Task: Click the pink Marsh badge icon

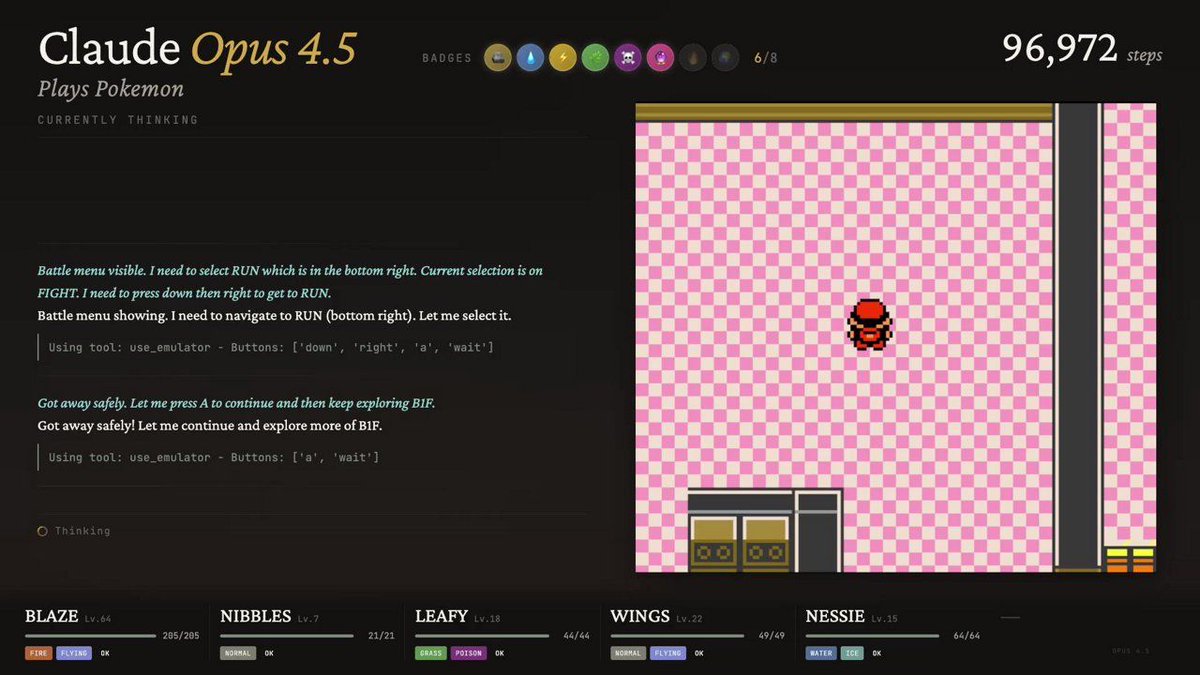Action: coord(660,58)
